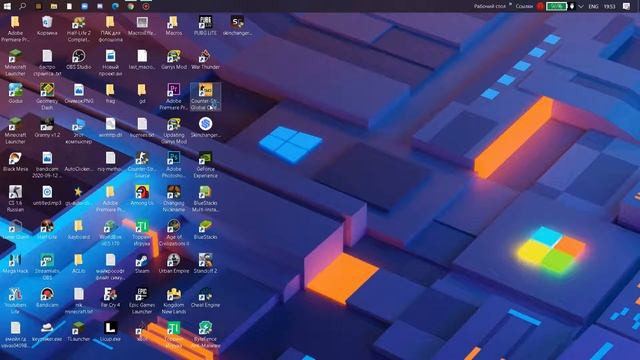
Task: Select the Counter-Strike Source shortcut
Action: pyautogui.click(x=142, y=164)
